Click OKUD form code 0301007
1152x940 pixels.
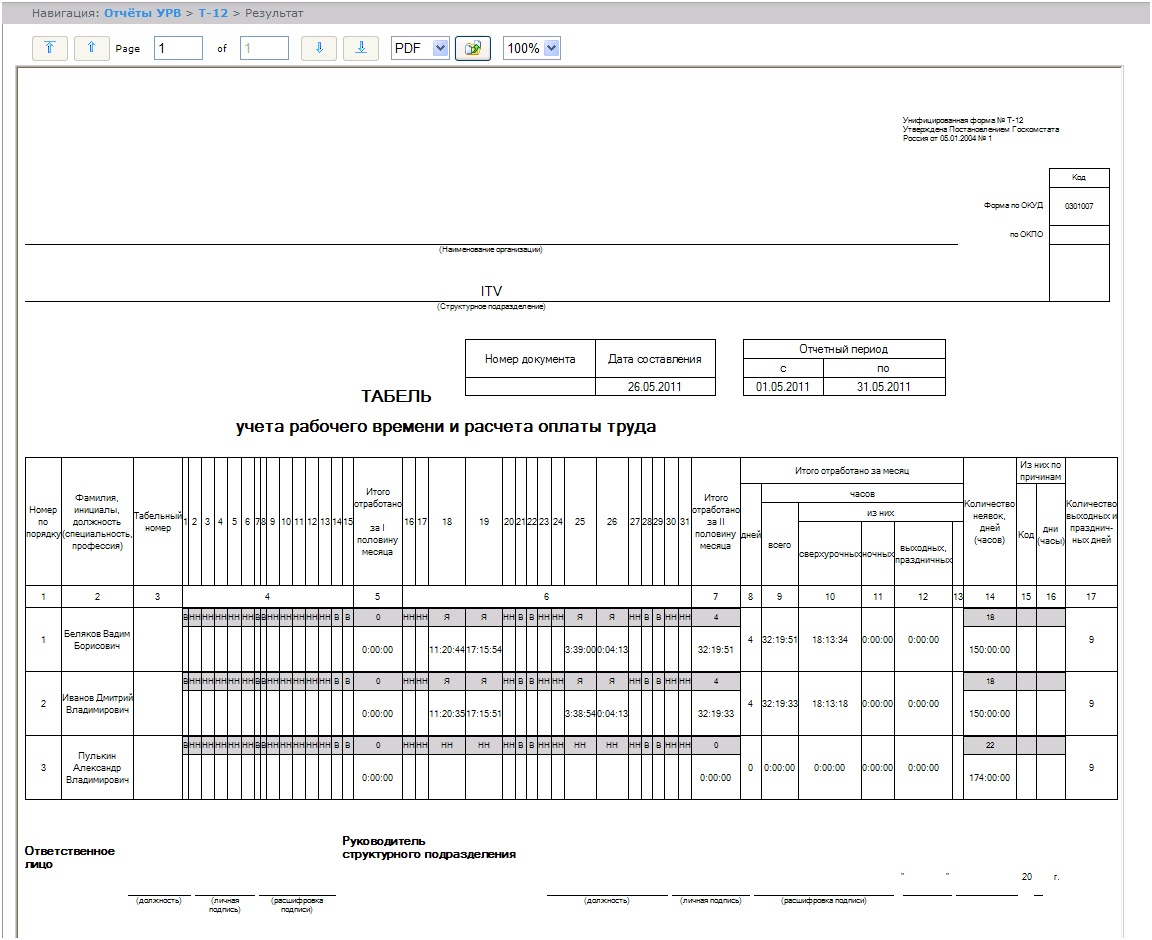(x=1079, y=207)
